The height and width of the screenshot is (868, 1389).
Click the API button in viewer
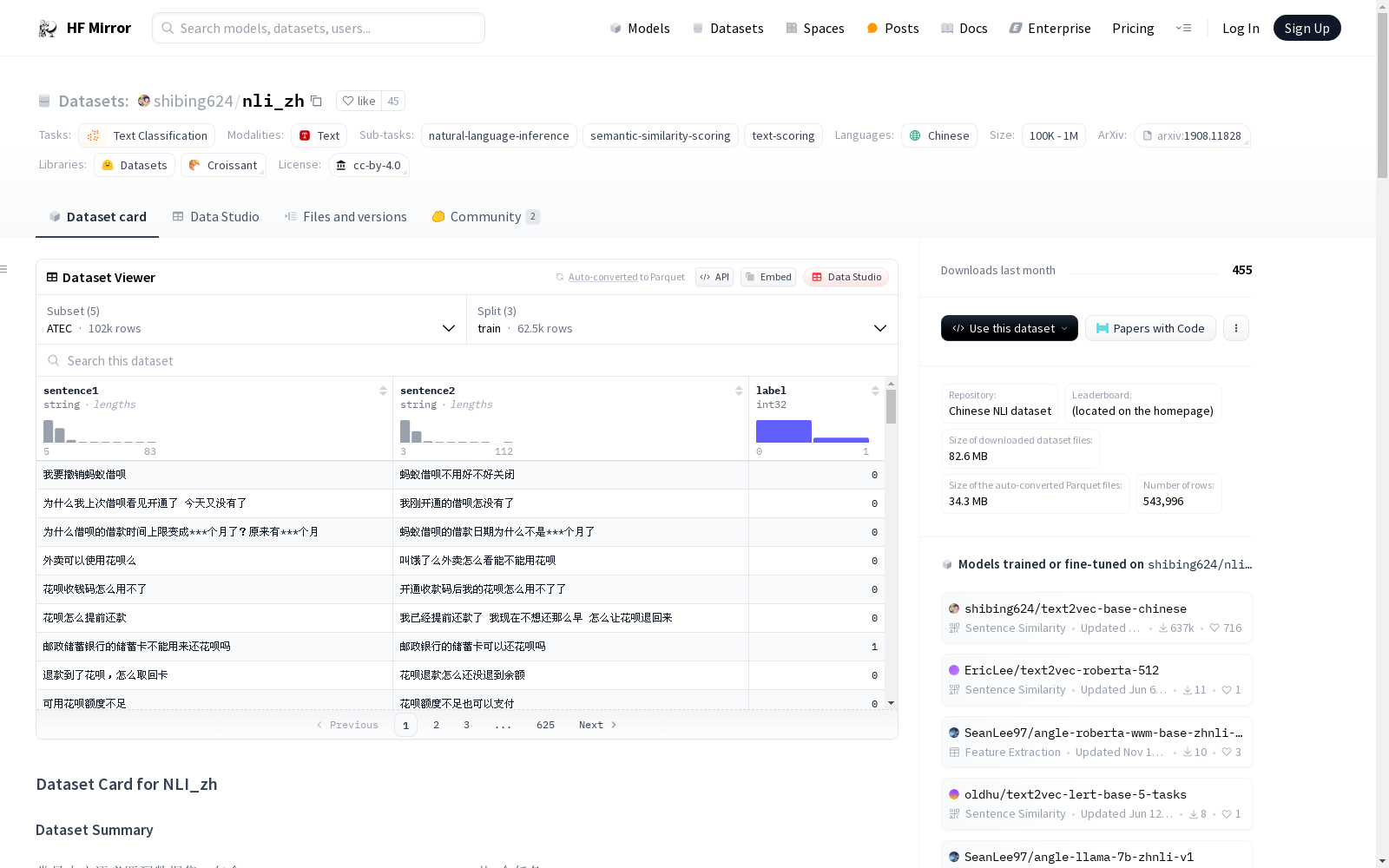714,277
